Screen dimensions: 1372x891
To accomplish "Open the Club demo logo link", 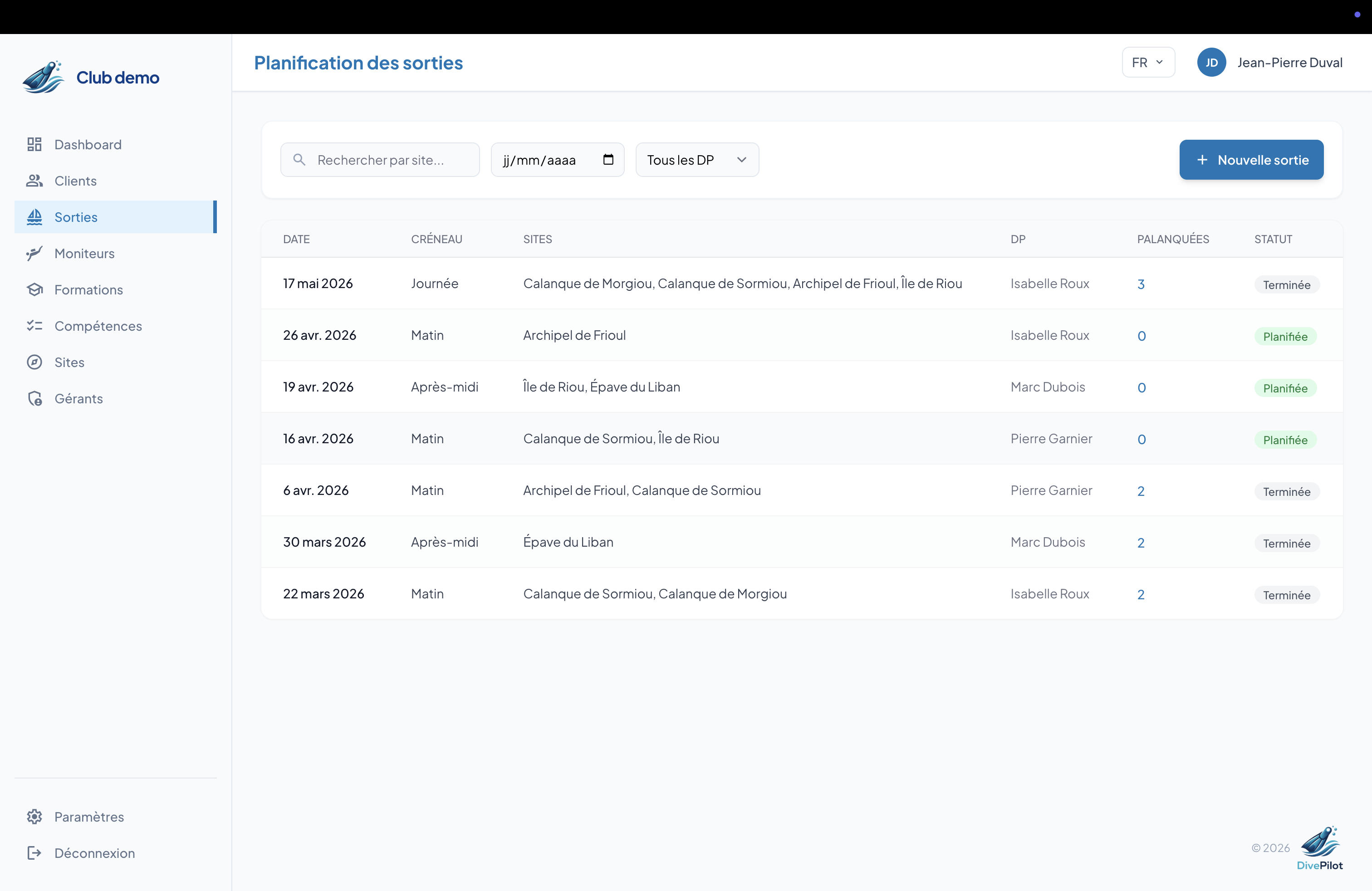I will pos(91,77).
